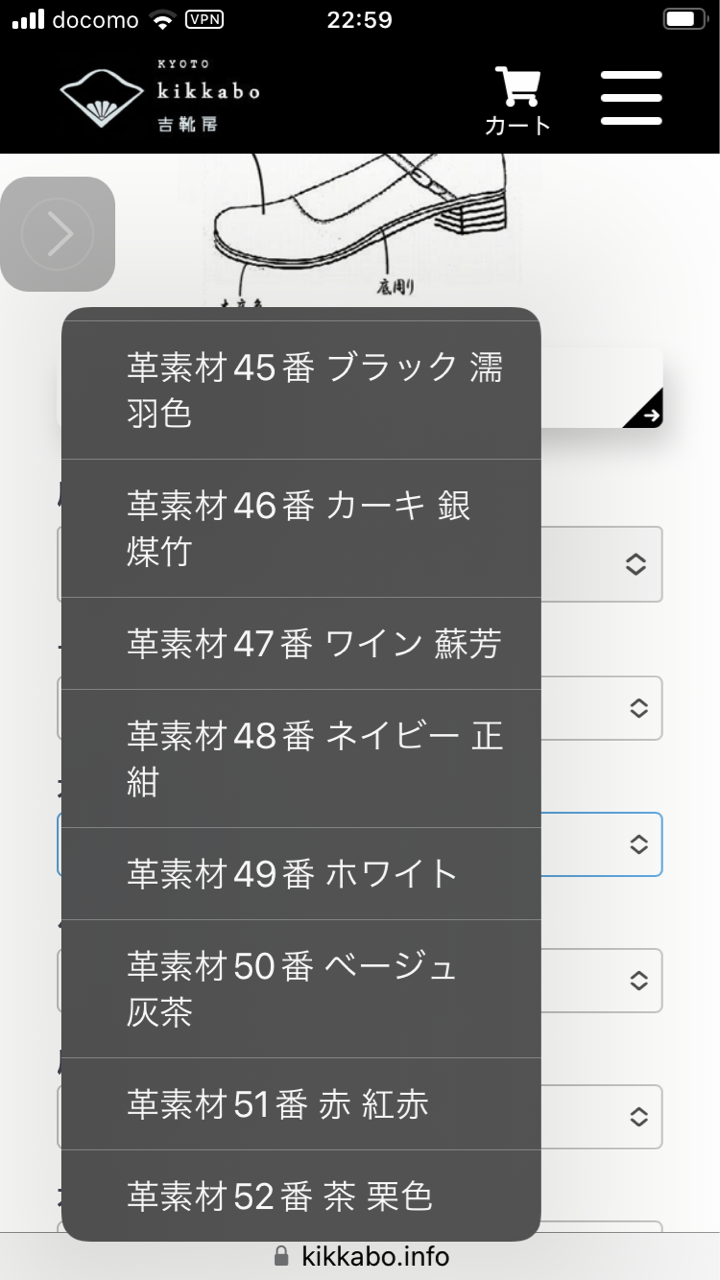Choose leather 46番 カーキ 銀煤竹
The image size is (720, 1280).
click(x=300, y=528)
